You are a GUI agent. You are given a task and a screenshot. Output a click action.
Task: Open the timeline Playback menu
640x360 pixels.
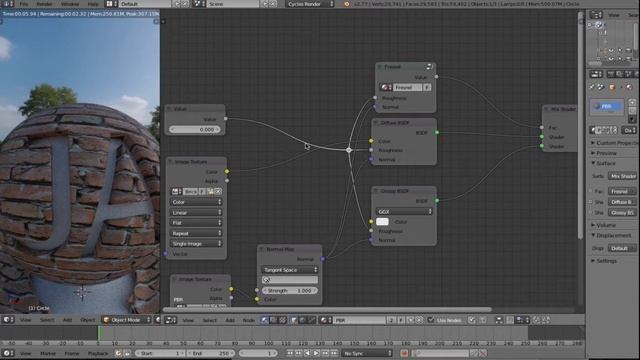(98, 353)
